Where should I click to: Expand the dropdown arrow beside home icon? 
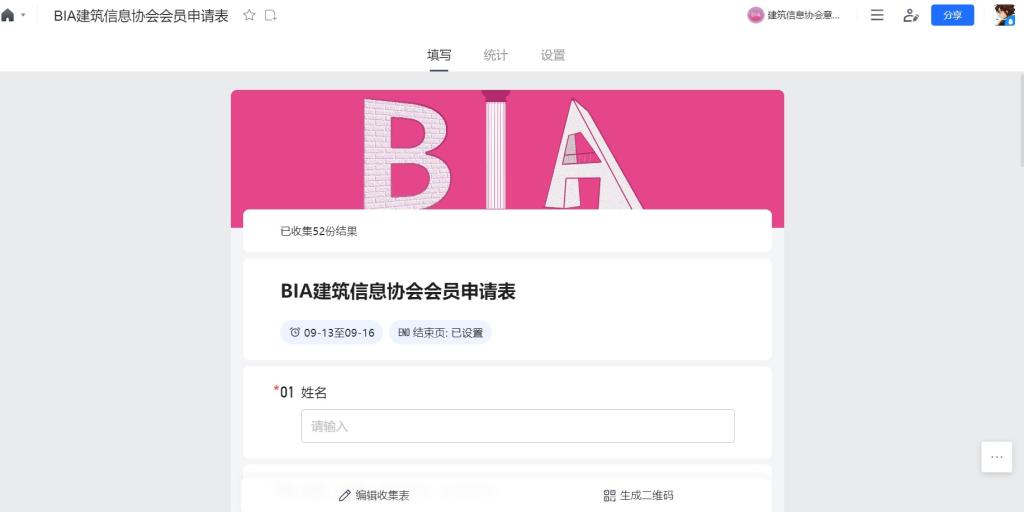[x=24, y=15]
